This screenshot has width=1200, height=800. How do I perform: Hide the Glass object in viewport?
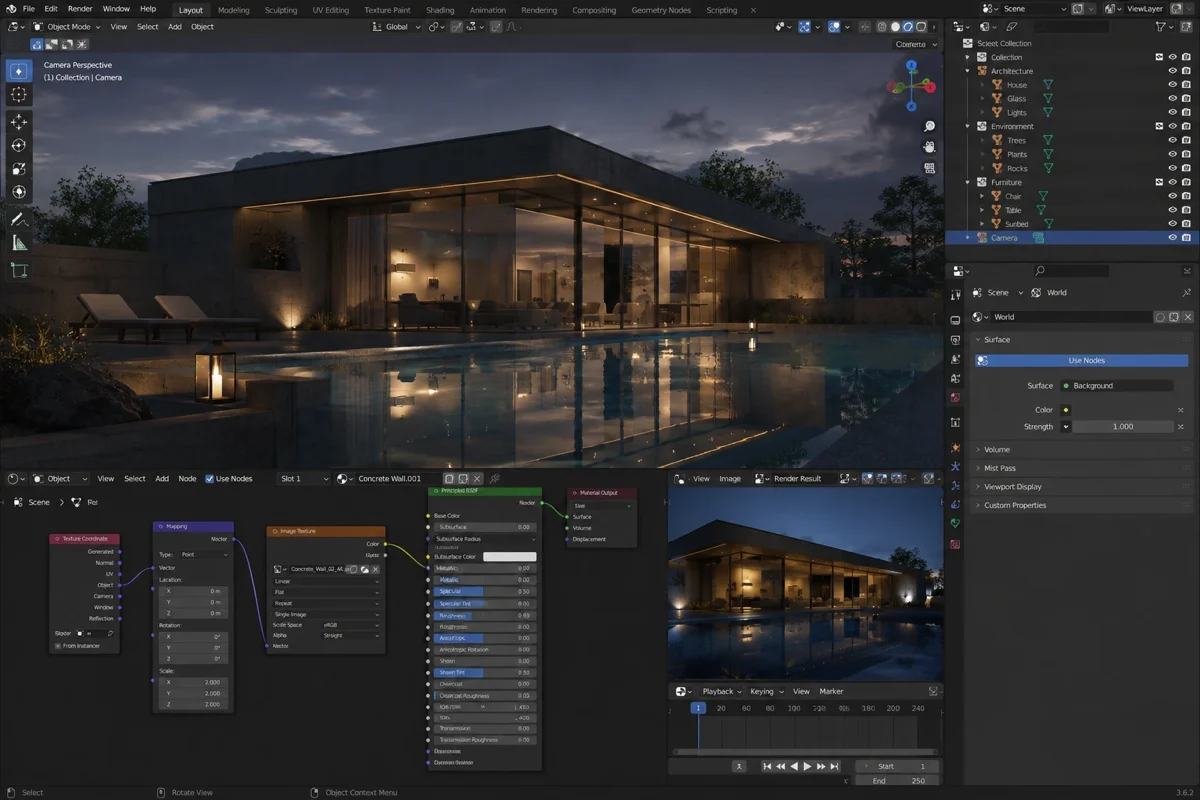(1172, 99)
